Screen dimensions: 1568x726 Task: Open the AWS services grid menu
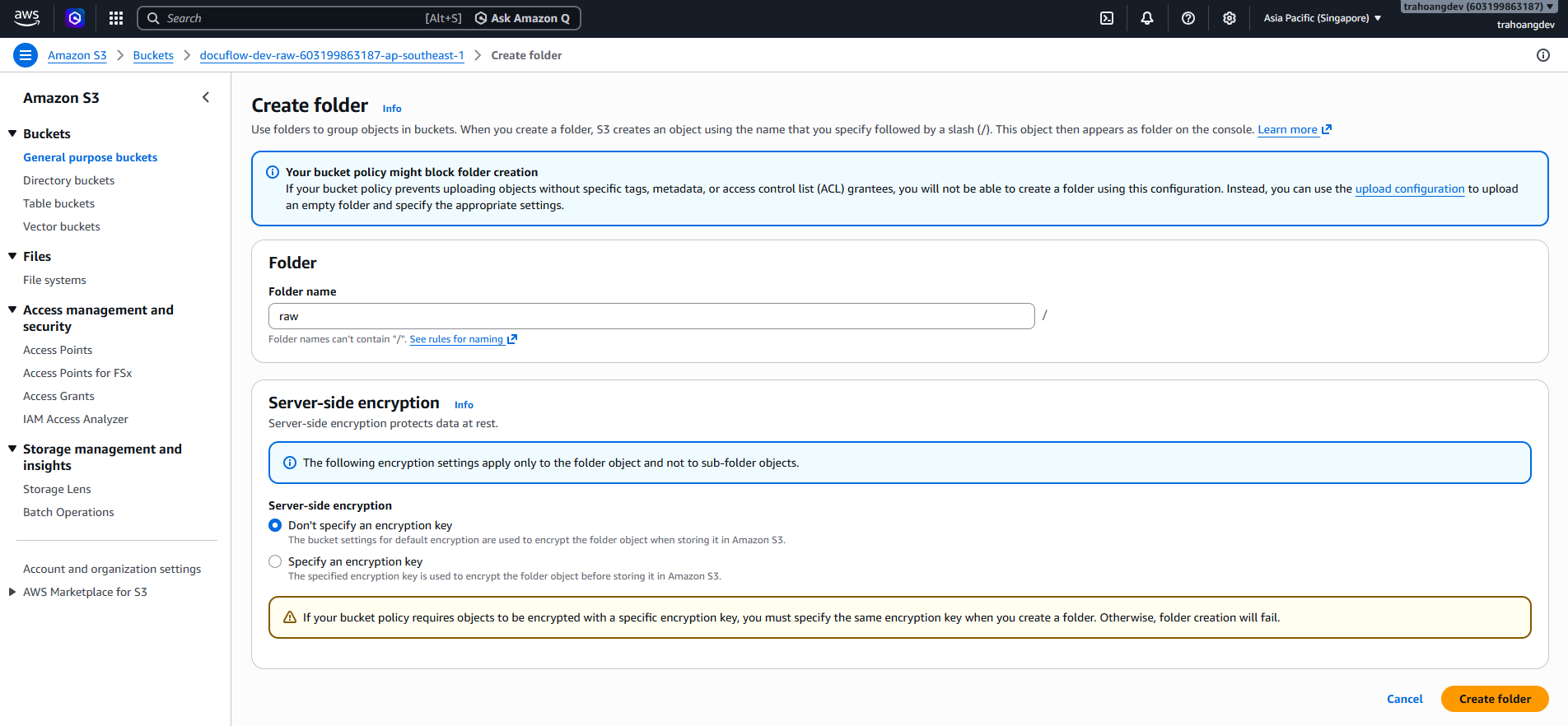(116, 17)
